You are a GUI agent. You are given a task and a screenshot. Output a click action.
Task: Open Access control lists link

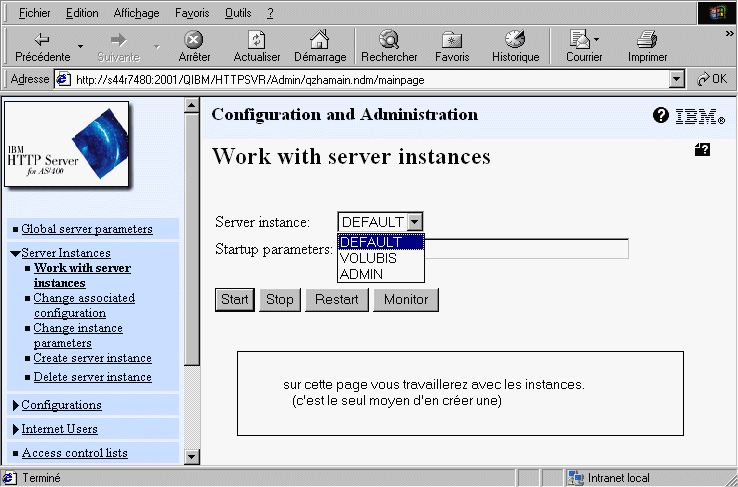[x=75, y=453]
